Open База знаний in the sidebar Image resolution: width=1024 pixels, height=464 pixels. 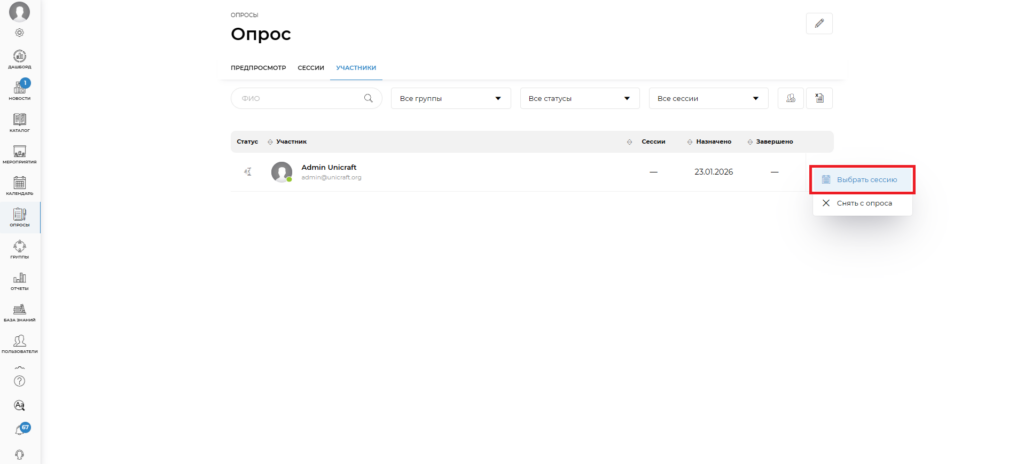tap(20, 312)
